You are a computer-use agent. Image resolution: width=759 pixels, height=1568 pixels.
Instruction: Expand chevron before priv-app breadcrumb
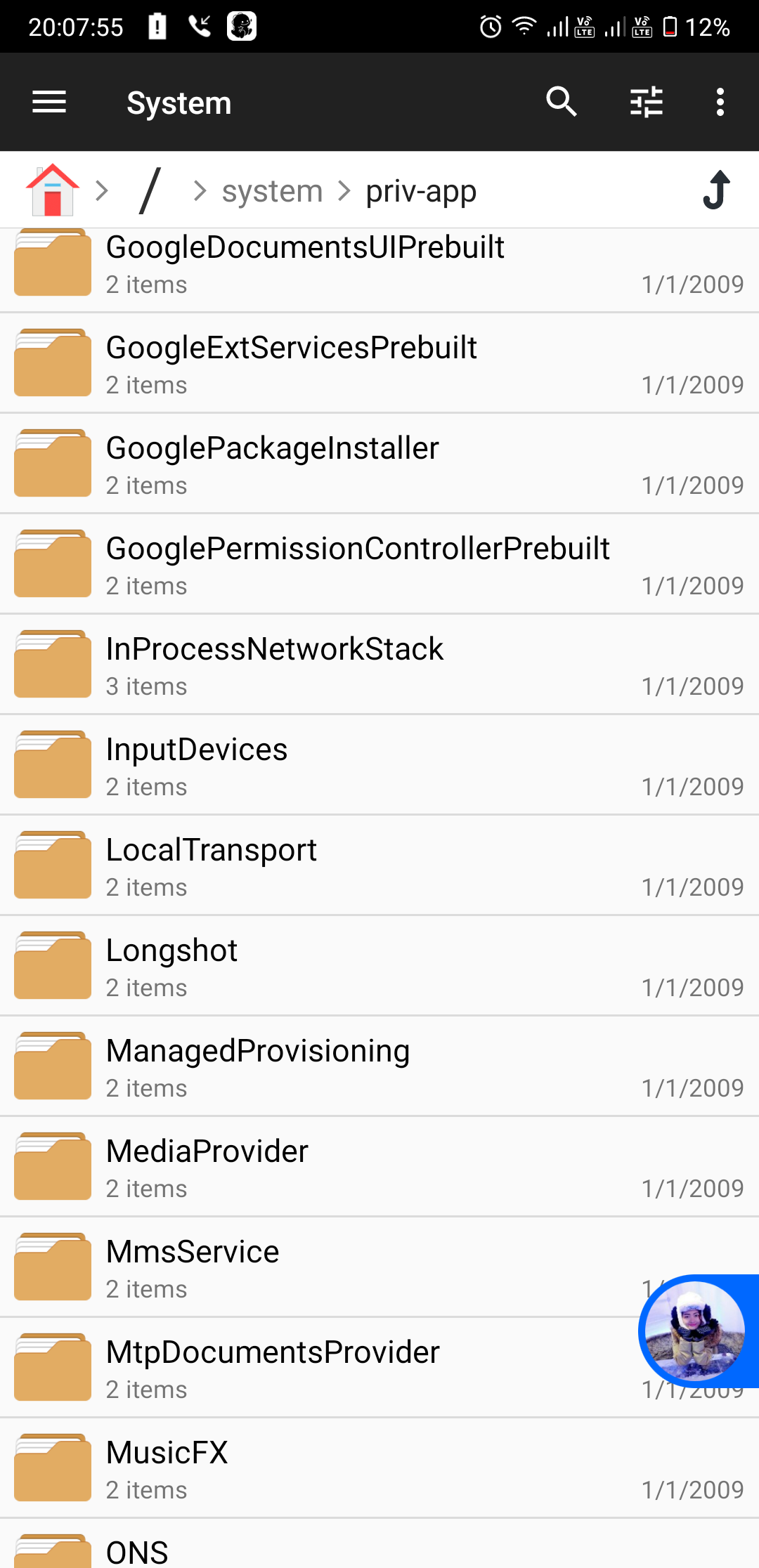tap(344, 190)
